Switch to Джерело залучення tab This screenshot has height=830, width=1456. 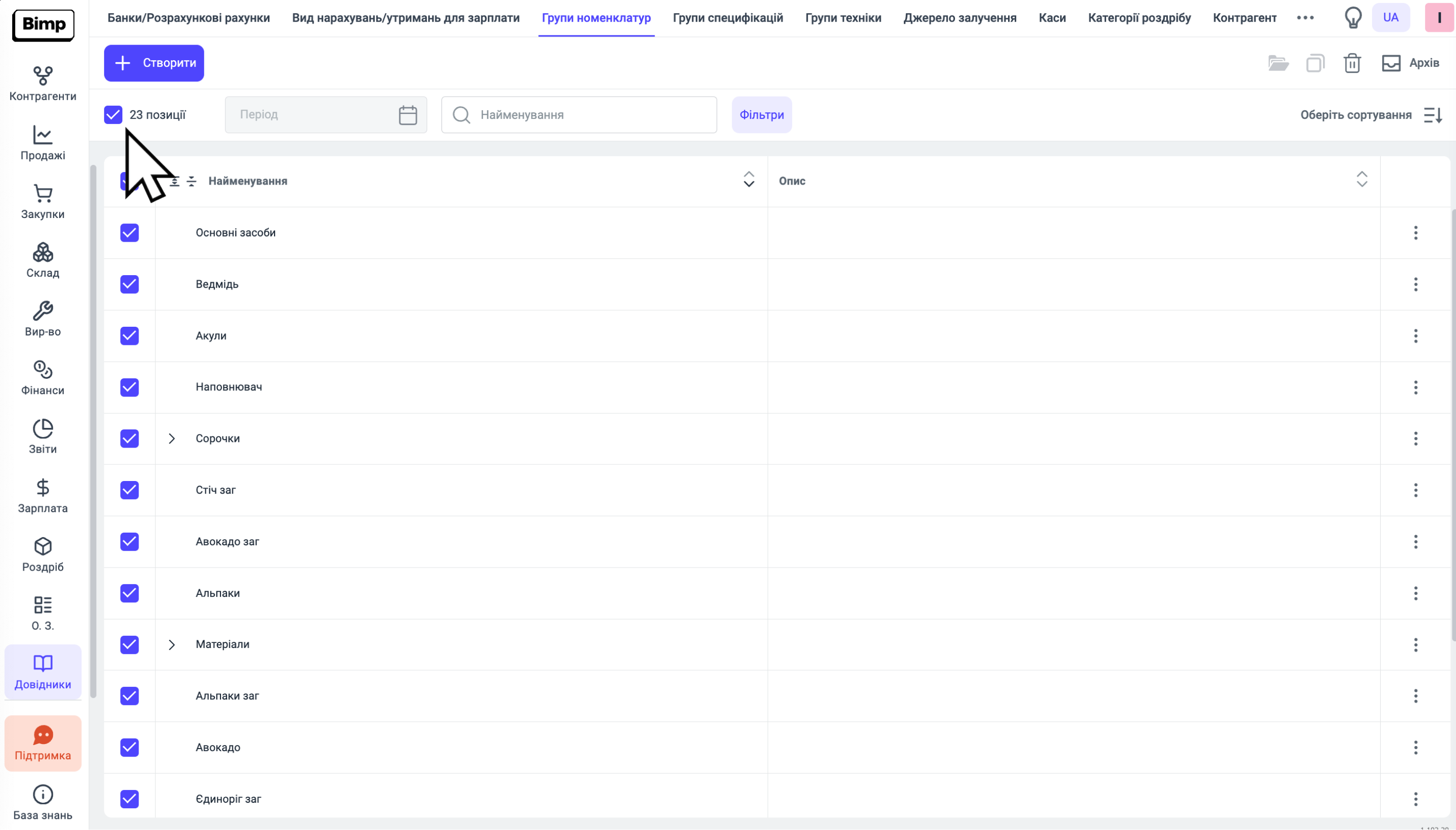[x=960, y=18]
